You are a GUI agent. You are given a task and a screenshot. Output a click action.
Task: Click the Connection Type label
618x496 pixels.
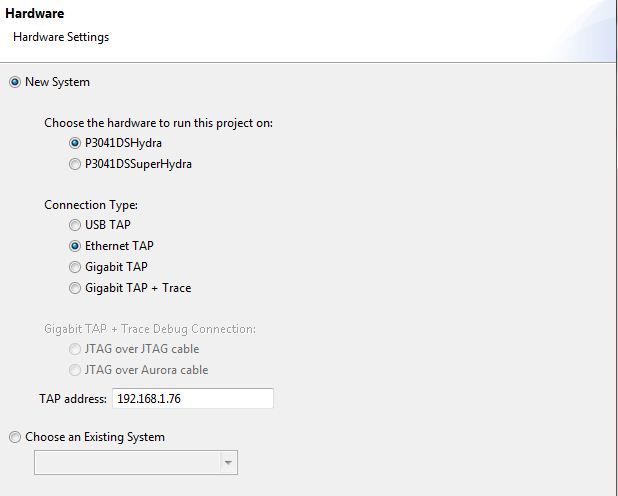[91, 205]
